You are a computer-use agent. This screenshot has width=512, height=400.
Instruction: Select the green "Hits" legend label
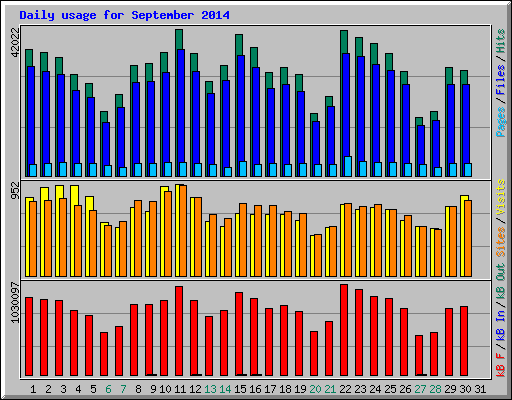coord(501,41)
